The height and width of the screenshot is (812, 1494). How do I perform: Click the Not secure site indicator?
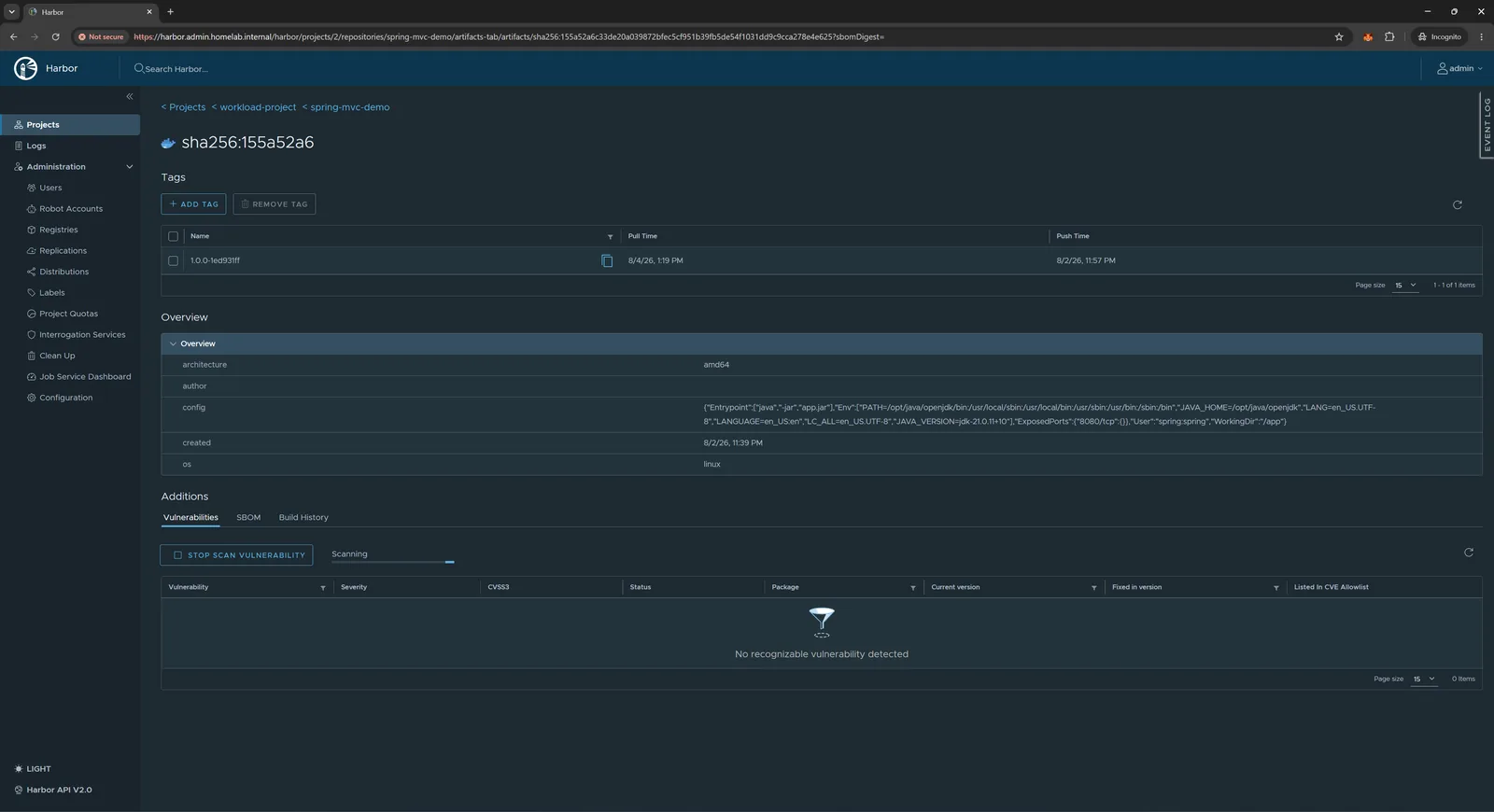tap(102, 36)
